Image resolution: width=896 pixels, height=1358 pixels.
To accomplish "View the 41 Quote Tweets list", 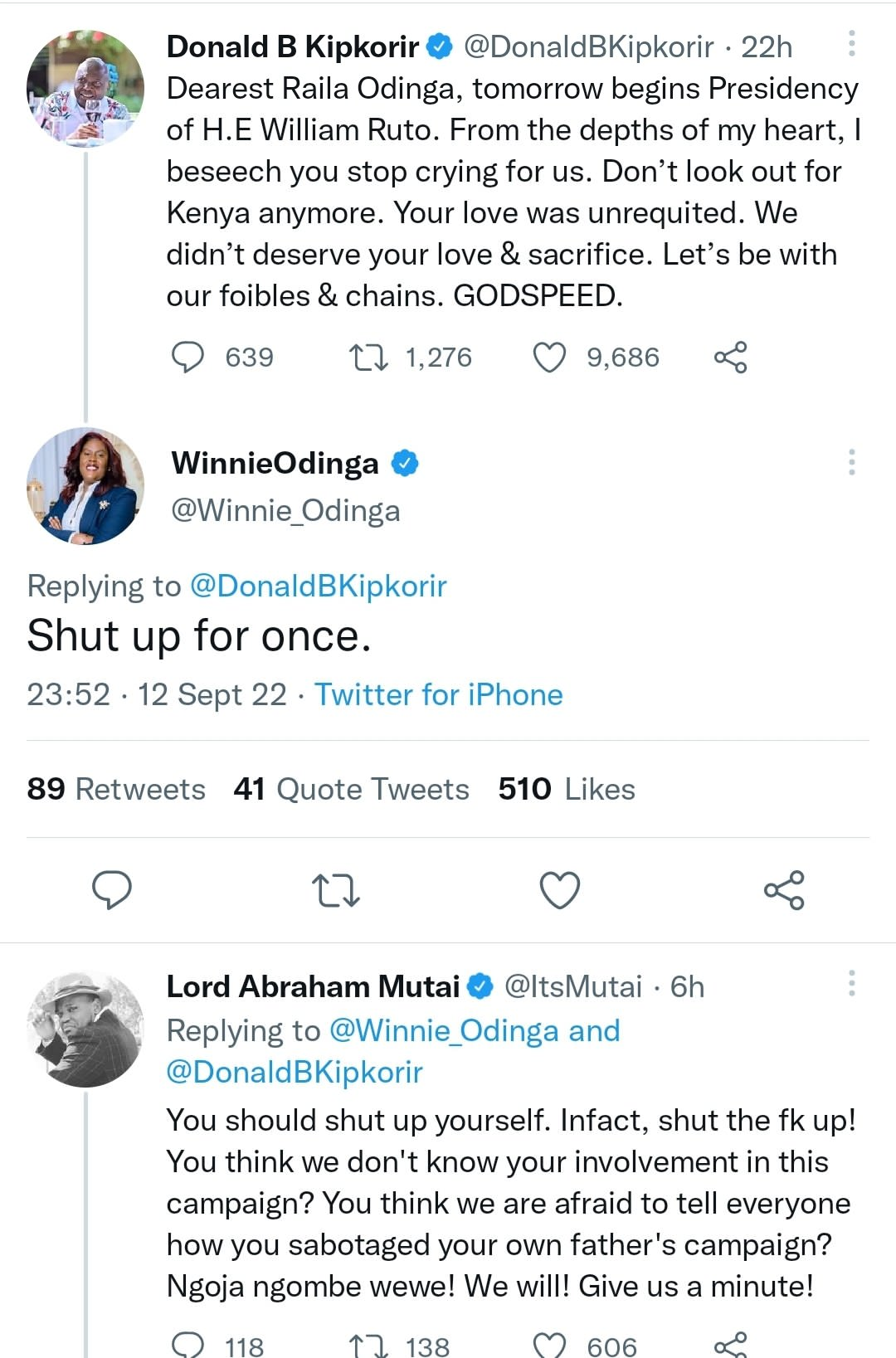I will click(x=351, y=789).
